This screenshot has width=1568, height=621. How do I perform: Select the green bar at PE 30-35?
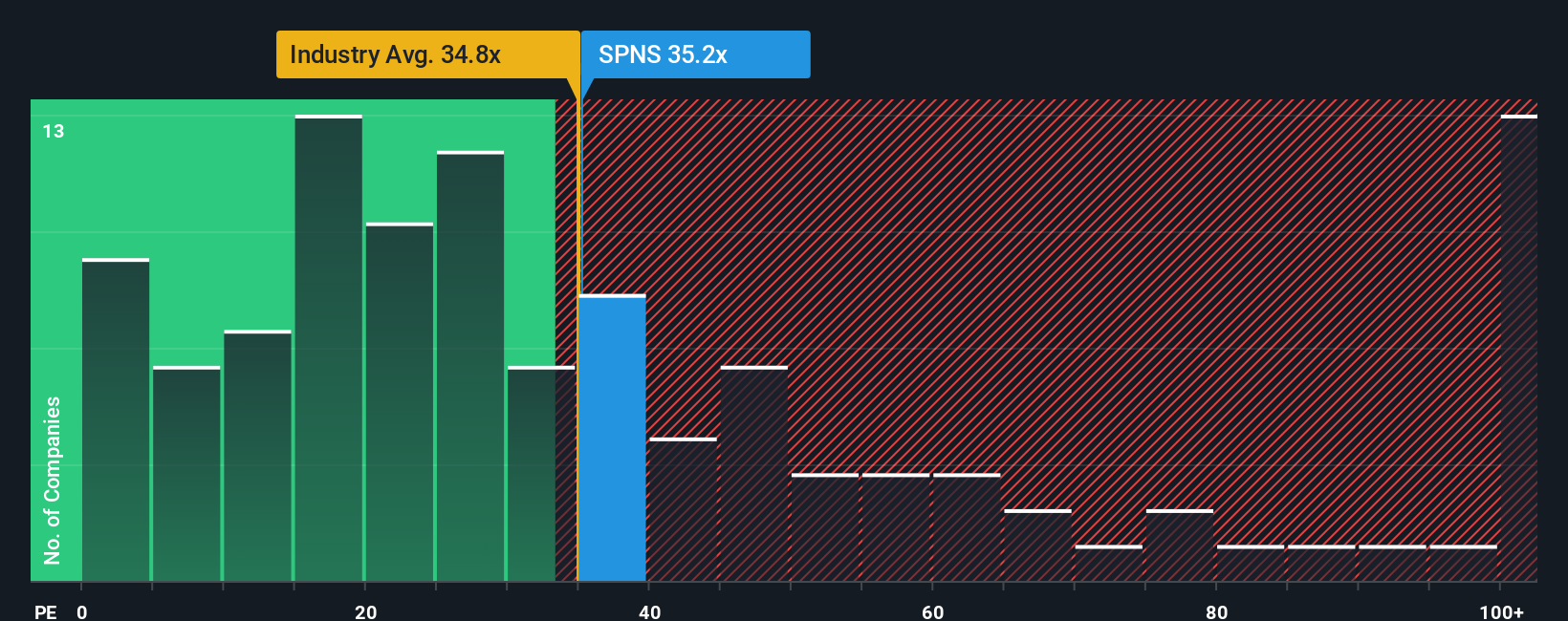click(x=541, y=474)
